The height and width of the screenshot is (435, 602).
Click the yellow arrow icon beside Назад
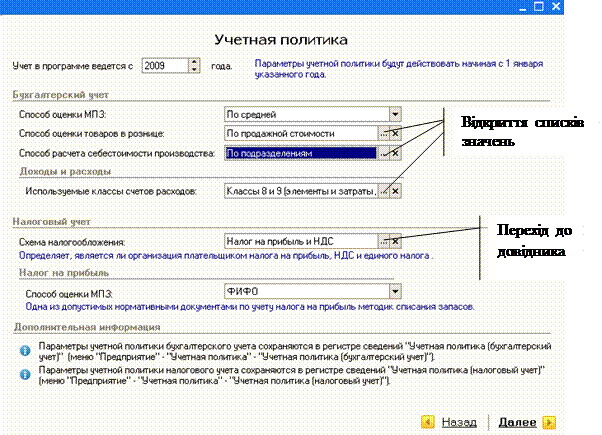point(427,422)
